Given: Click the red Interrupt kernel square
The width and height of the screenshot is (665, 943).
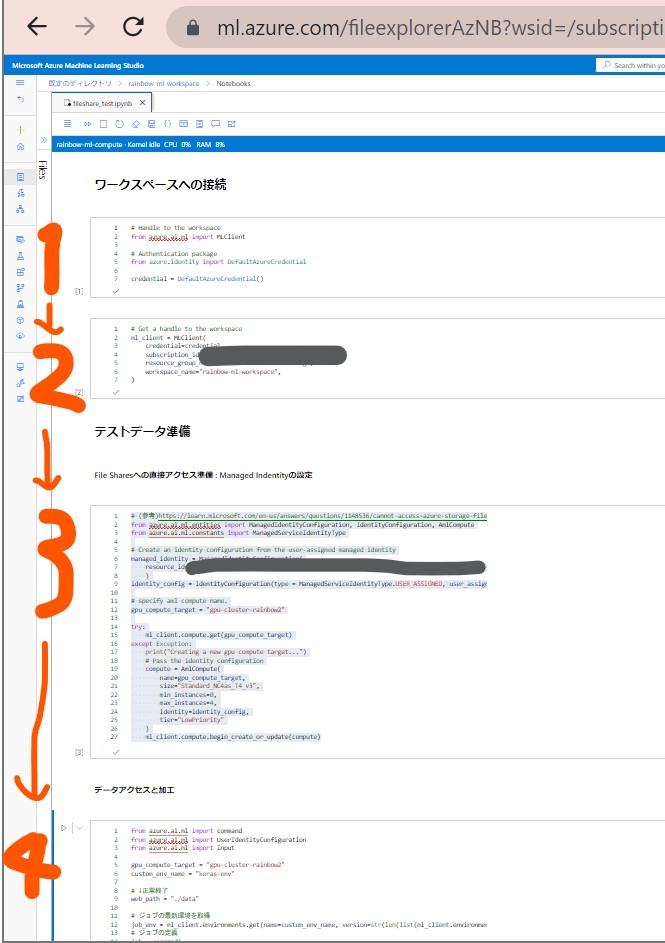Looking at the screenshot, I should click(x=103, y=124).
